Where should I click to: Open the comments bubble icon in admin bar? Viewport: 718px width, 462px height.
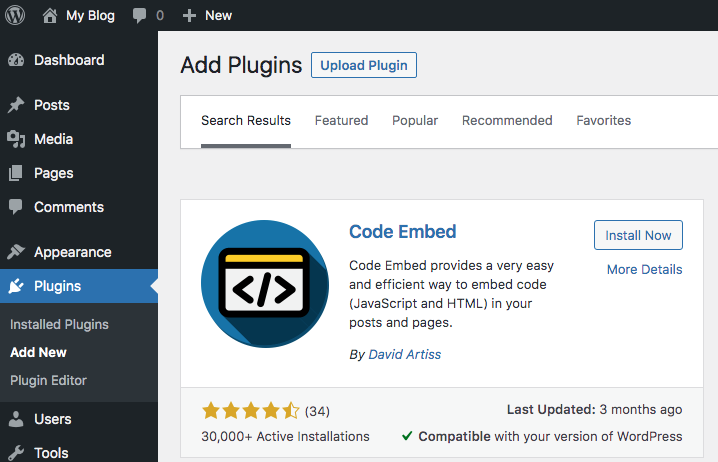(x=139, y=15)
